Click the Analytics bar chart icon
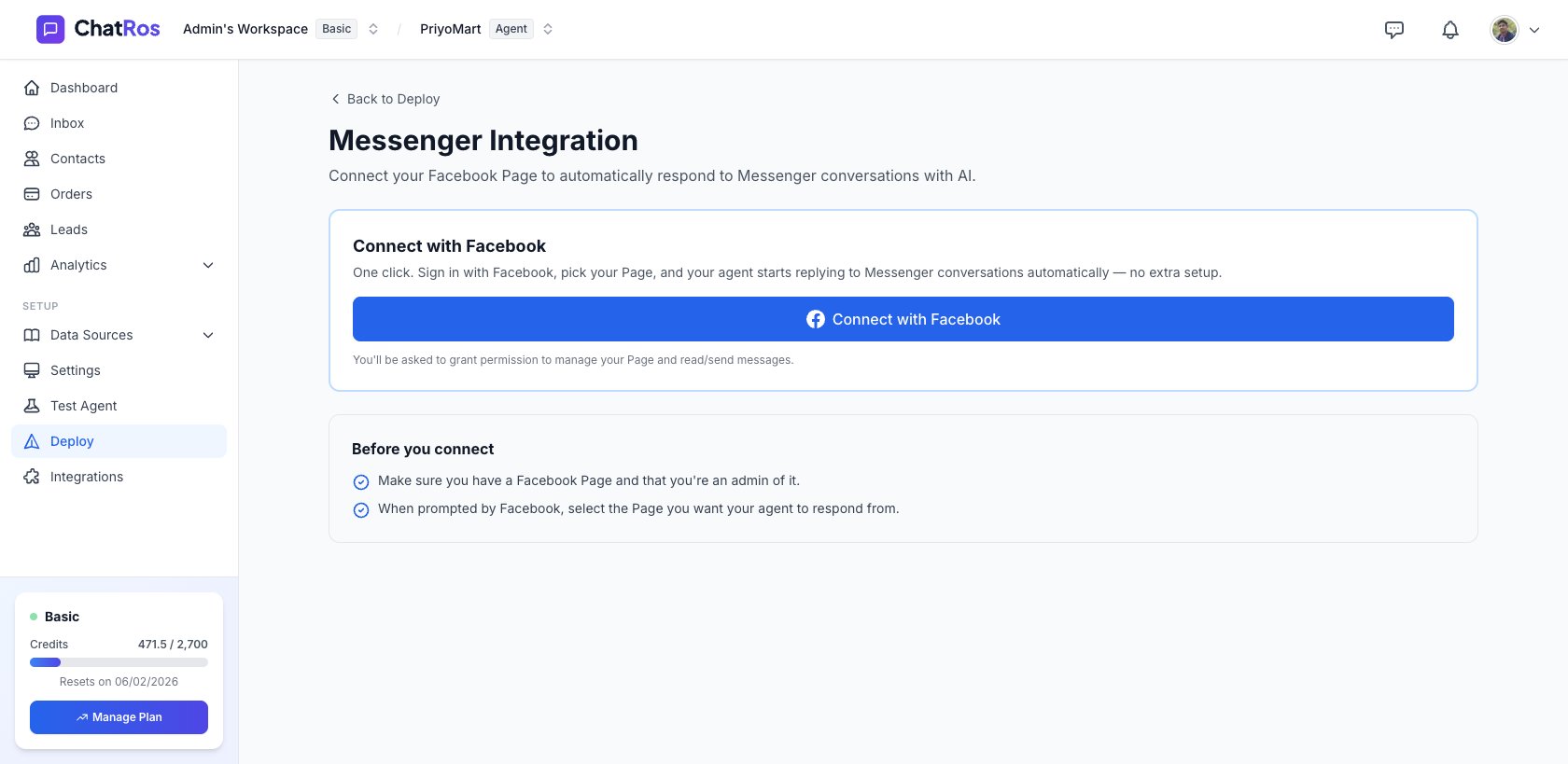The height and width of the screenshot is (764, 1568). (32, 265)
